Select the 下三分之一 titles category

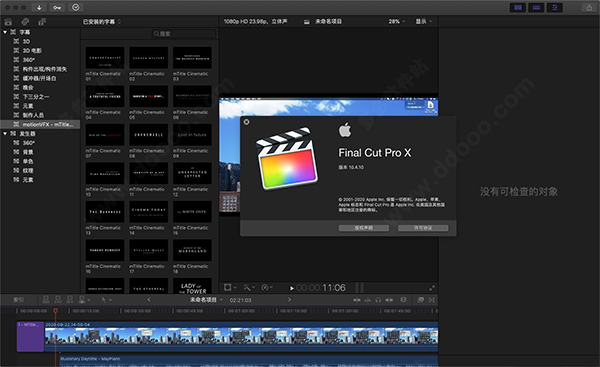tap(40, 97)
